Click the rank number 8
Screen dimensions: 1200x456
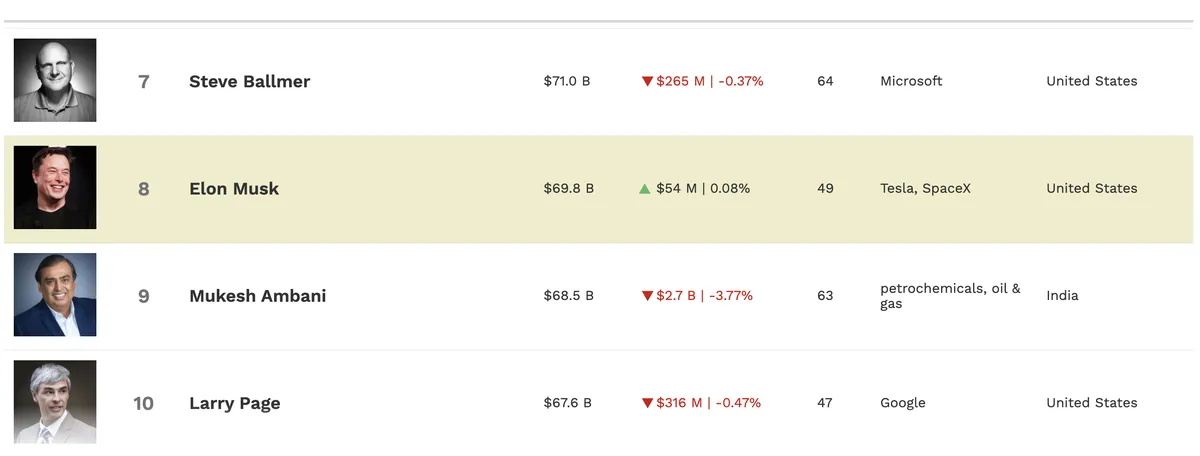click(144, 188)
